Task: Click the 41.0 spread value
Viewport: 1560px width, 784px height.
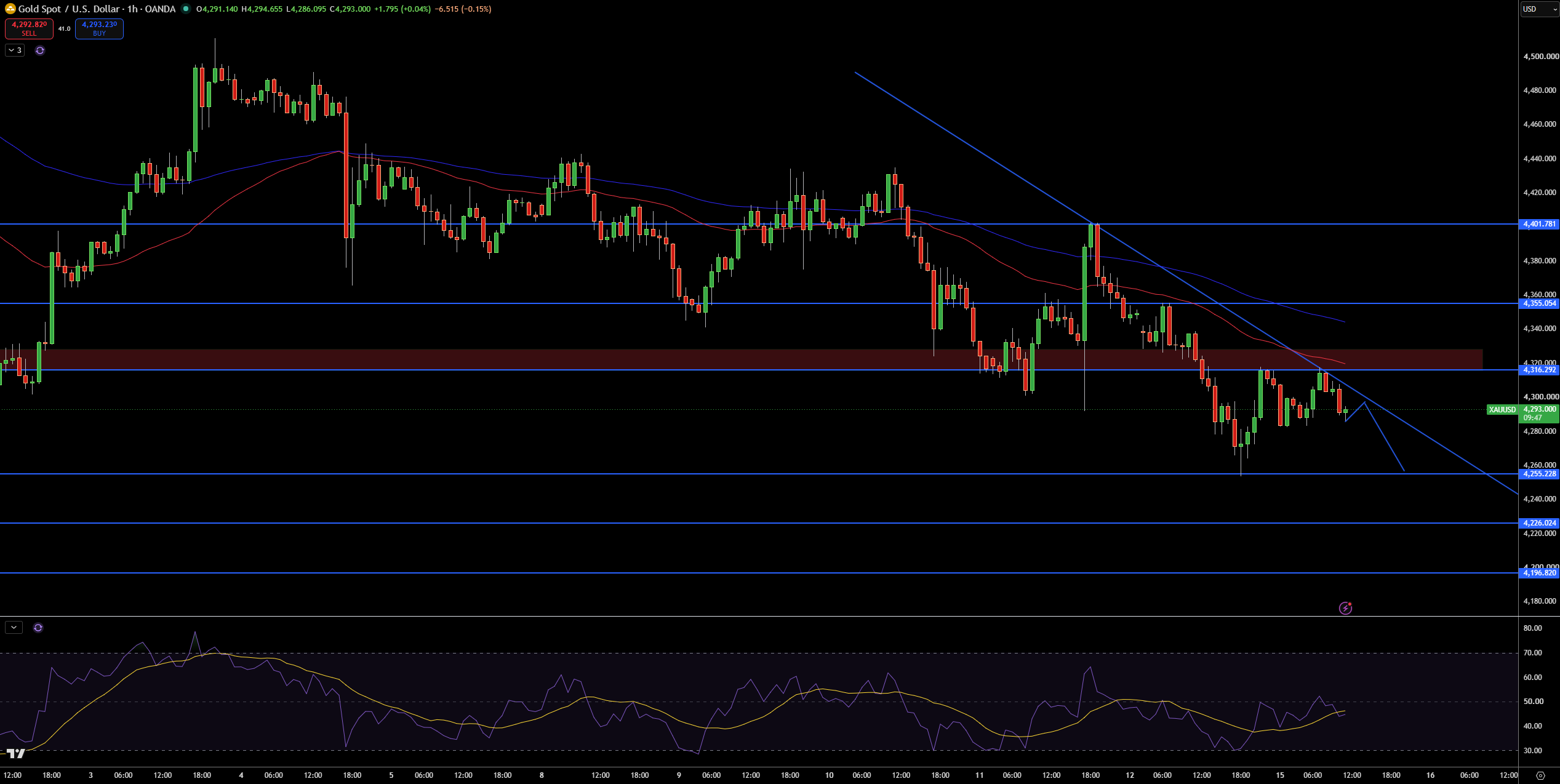Action: (64, 28)
